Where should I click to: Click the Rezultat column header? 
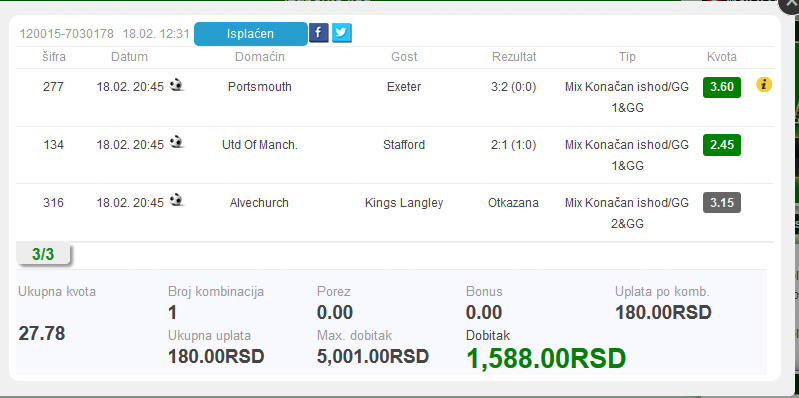[514, 57]
